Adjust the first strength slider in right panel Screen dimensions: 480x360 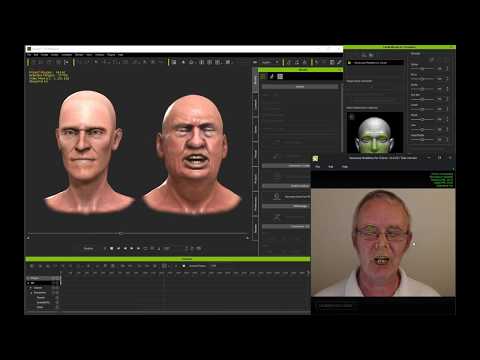(x=422, y=69)
